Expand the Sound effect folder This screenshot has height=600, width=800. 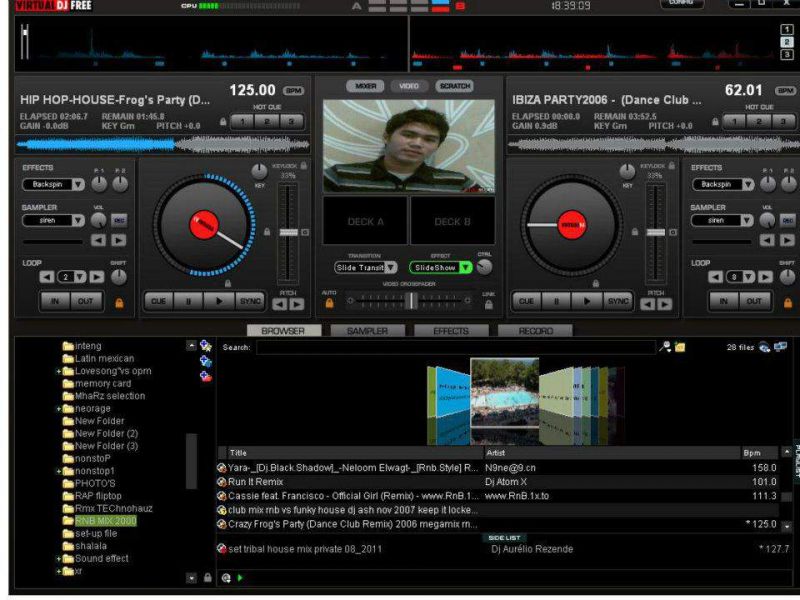pos(59,559)
